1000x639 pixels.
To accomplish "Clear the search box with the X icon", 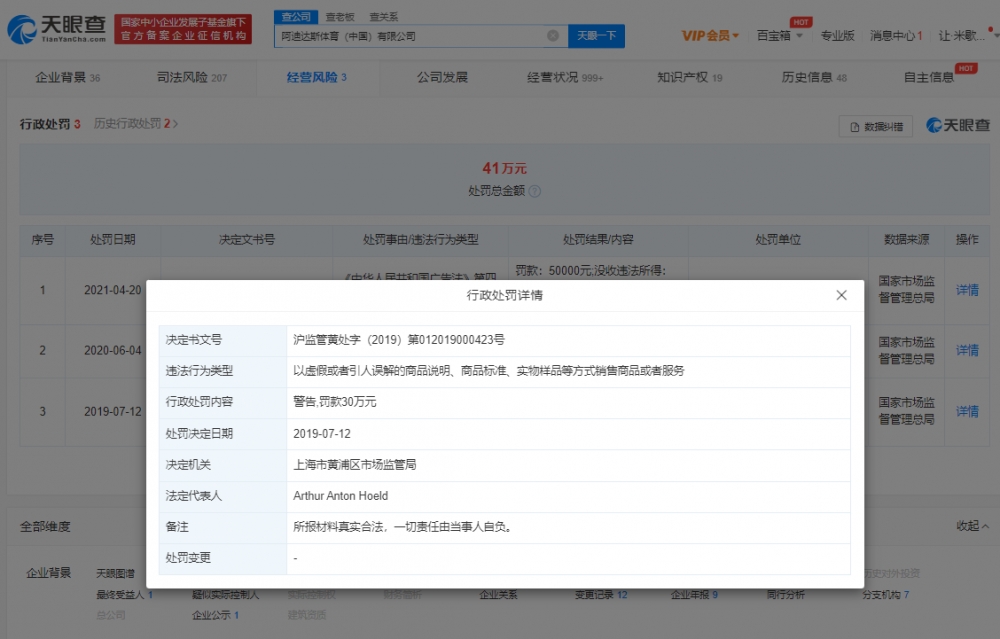I will pyautogui.click(x=553, y=36).
